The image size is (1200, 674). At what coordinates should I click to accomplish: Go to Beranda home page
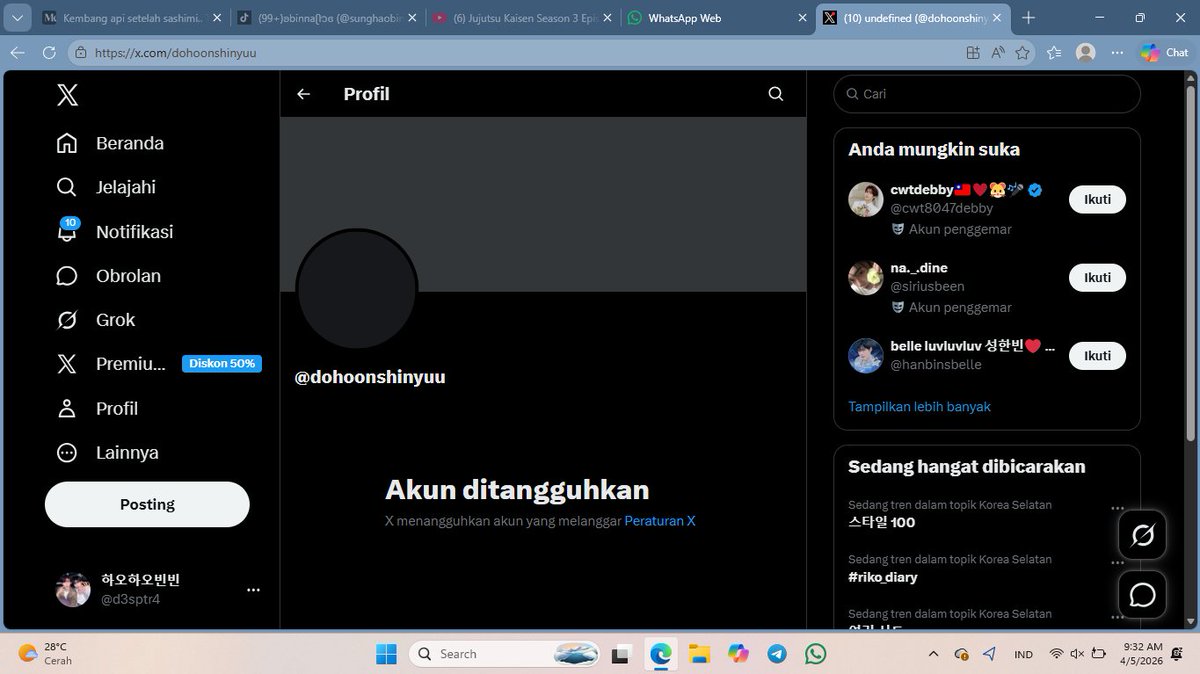[x=110, y=143]
